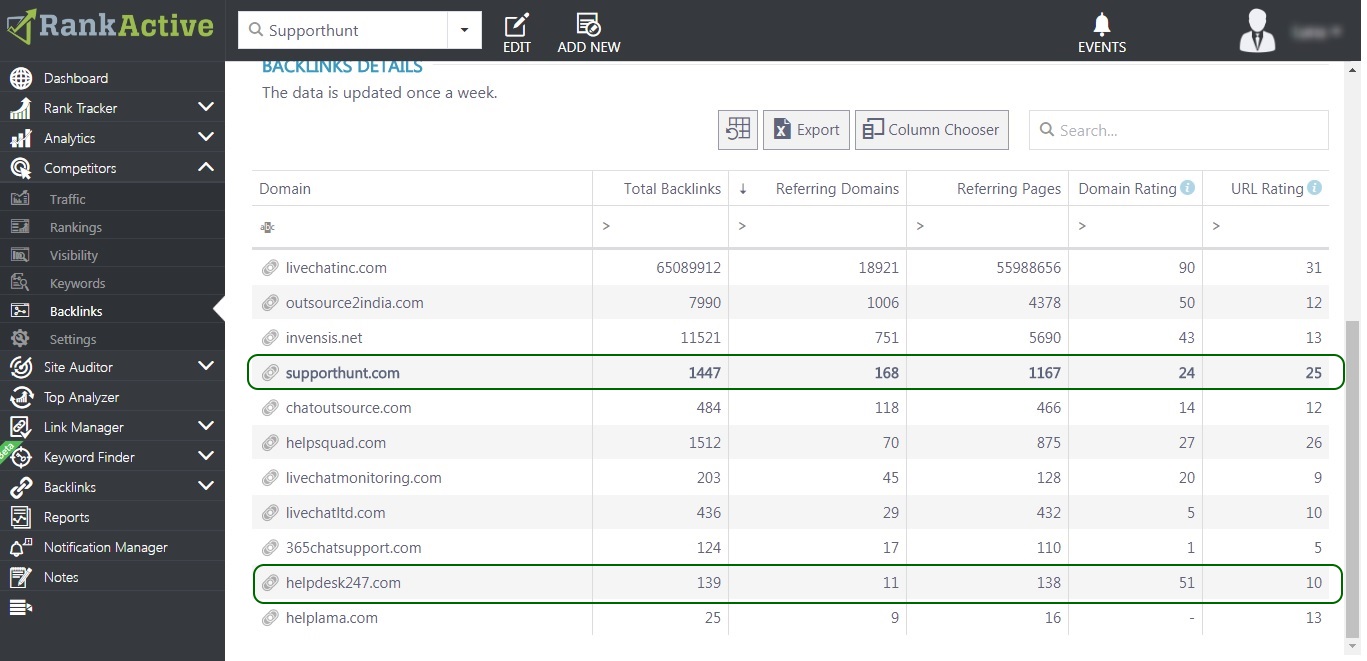This screenshot has height=661, width=1367.
Task: Click the invensis.net domain cell
Action: click(x=422, y=338)
